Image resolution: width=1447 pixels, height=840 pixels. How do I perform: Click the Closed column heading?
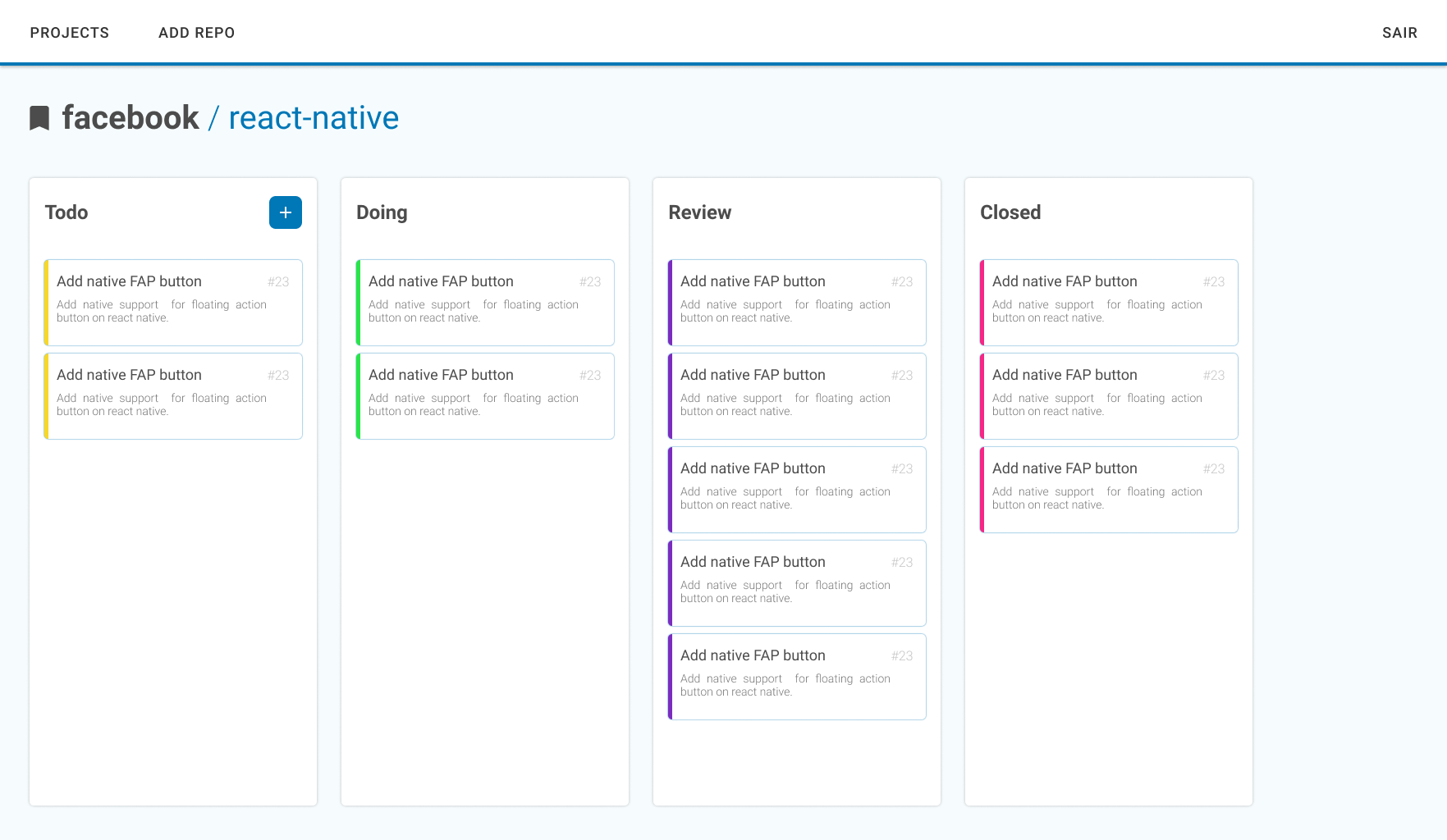pyautogui.click(x=1010, y=212)
